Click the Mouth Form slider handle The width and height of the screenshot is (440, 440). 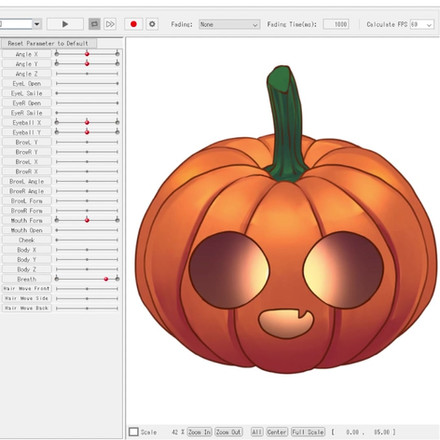point(87,220)
